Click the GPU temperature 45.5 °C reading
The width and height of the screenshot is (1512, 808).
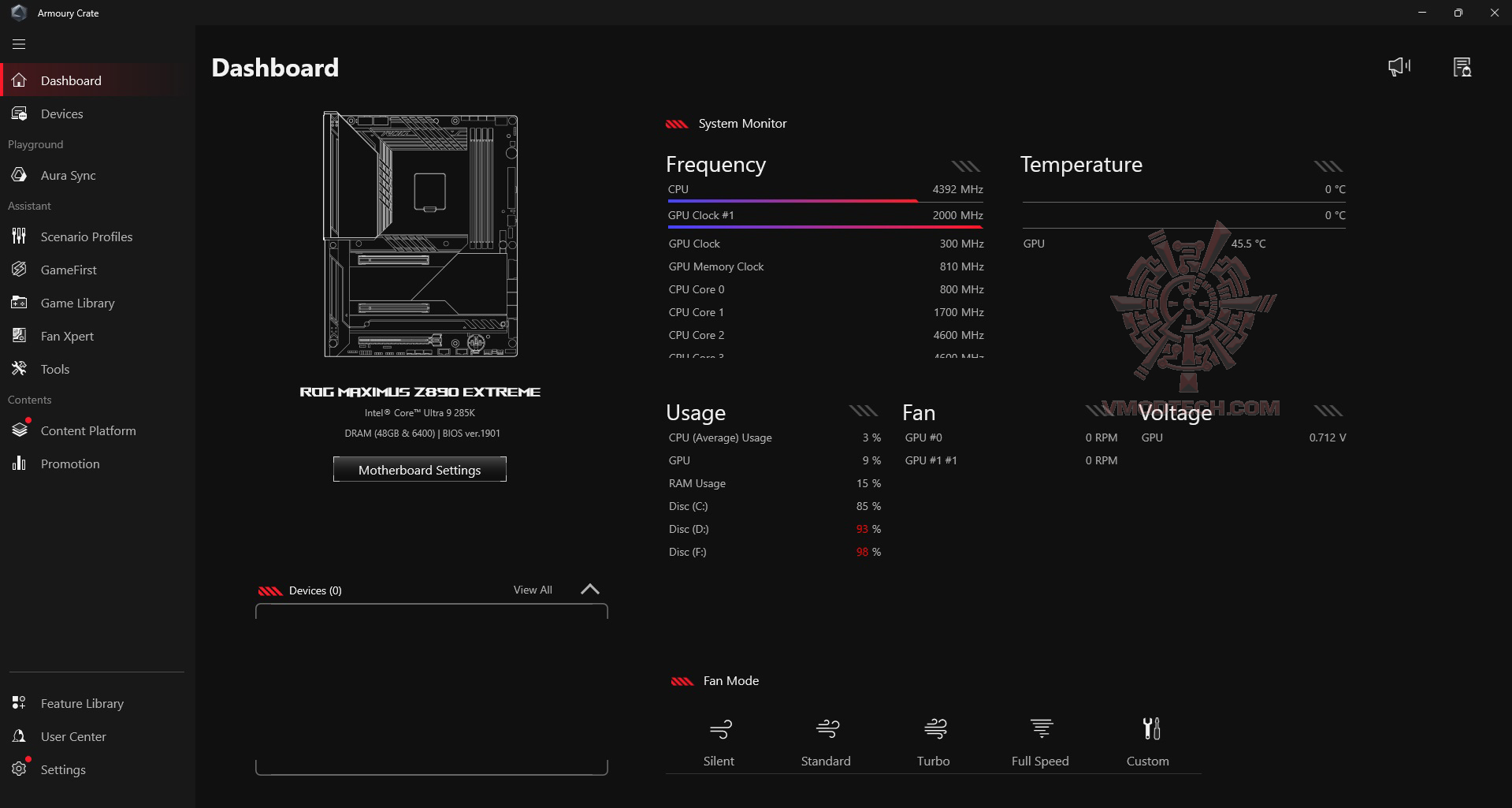tap(1248, 244)
